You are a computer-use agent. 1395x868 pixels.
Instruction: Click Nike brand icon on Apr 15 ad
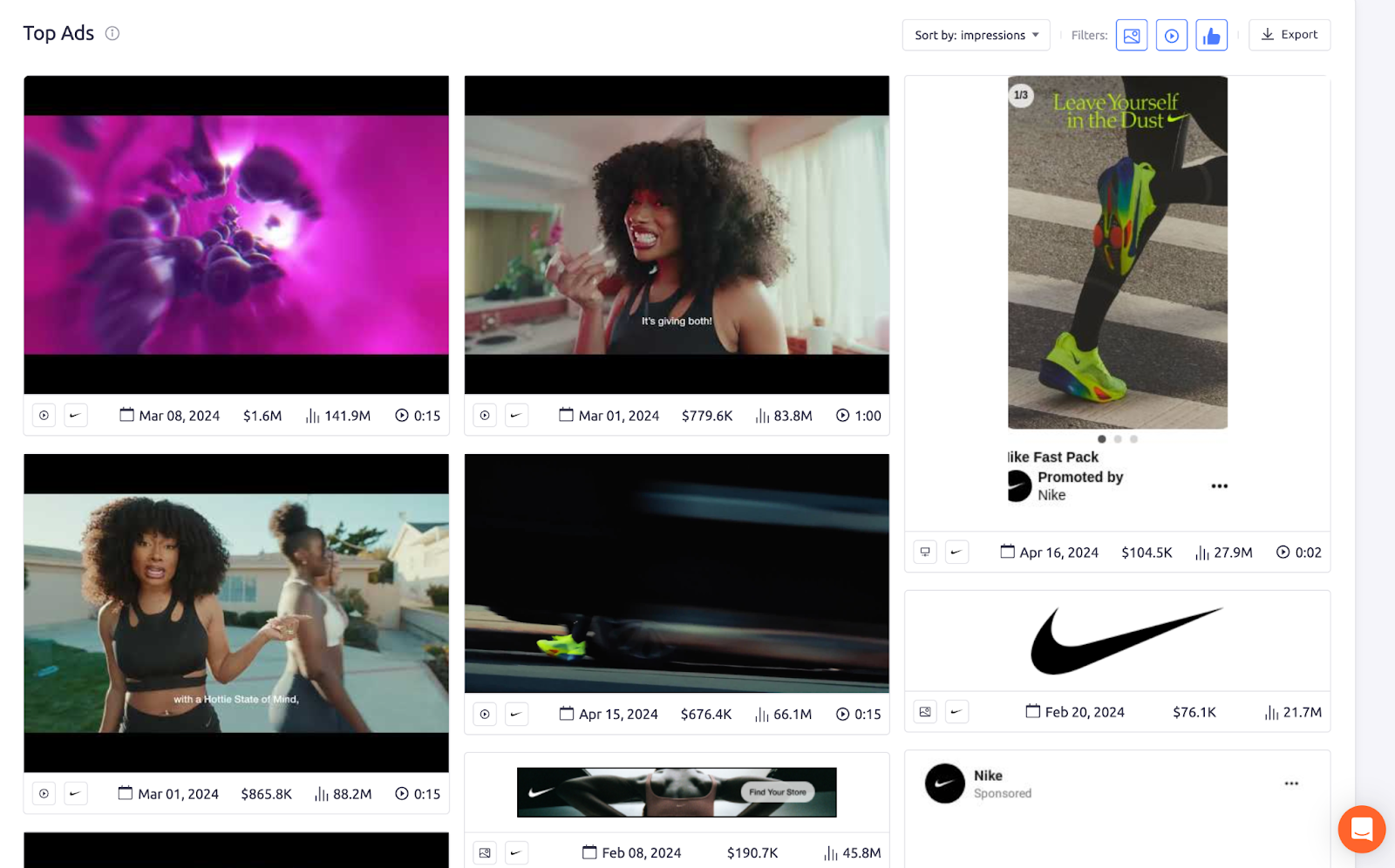click(516, 715)
